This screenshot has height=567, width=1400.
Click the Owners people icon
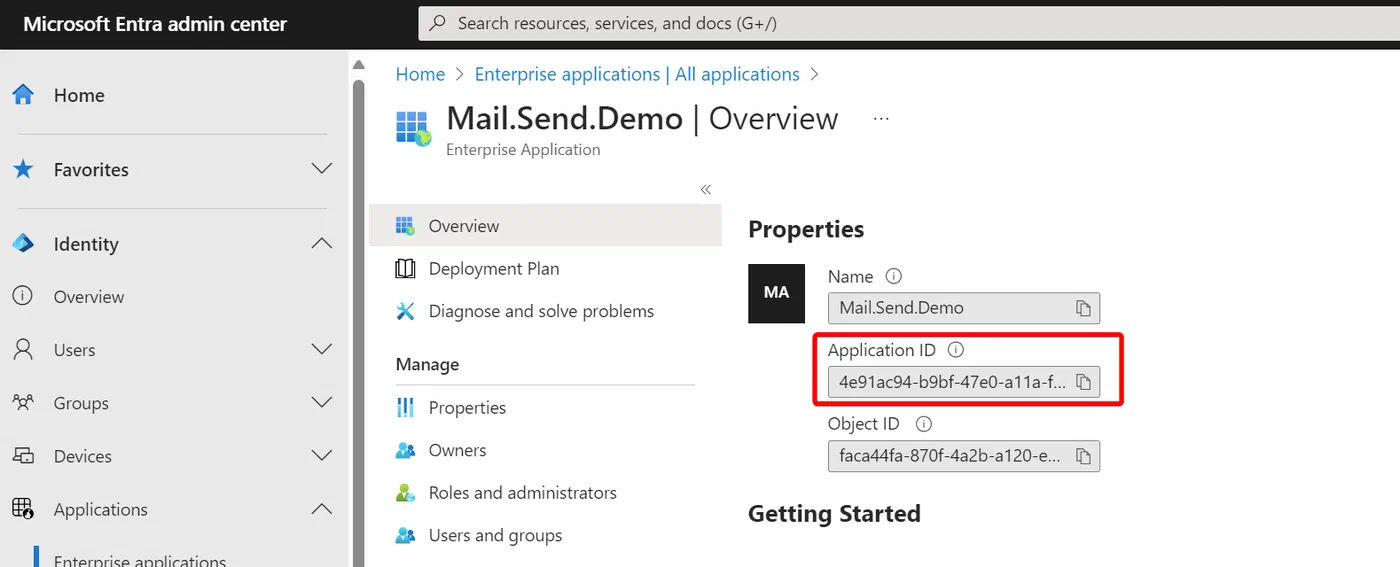405,450
